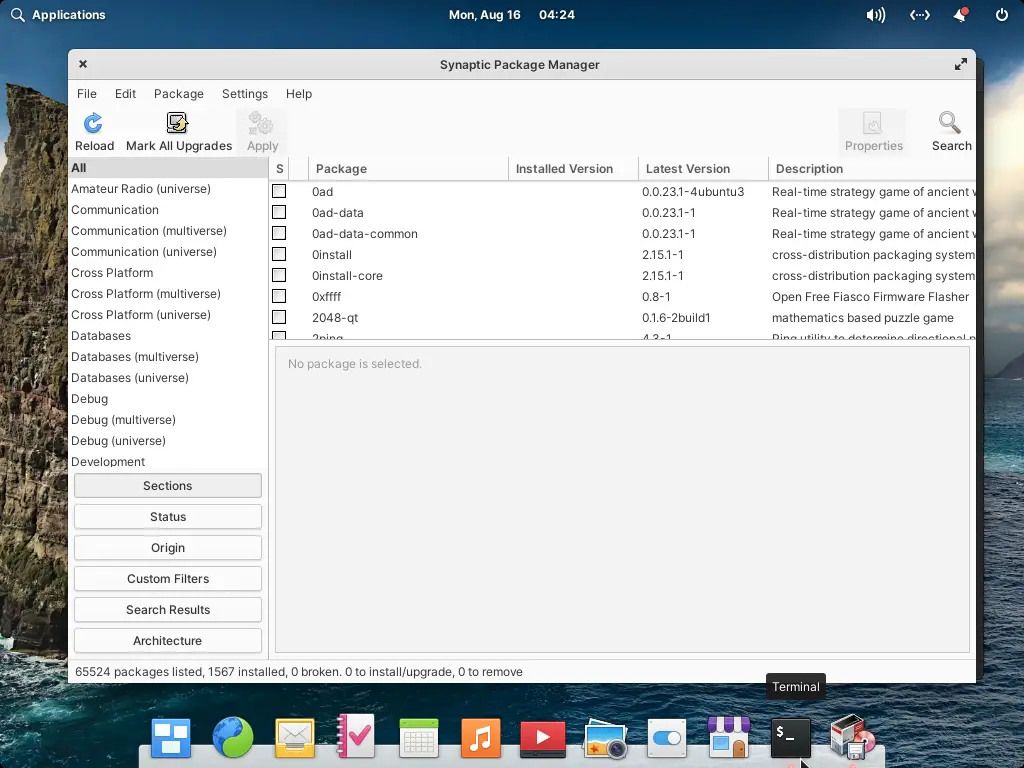Open Photos app from dock

(605, 739)
